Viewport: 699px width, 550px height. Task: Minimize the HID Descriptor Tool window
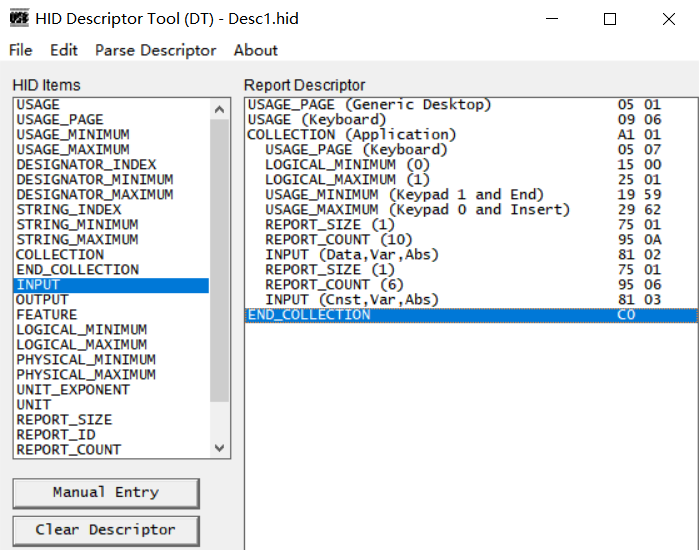pos(552,19)
